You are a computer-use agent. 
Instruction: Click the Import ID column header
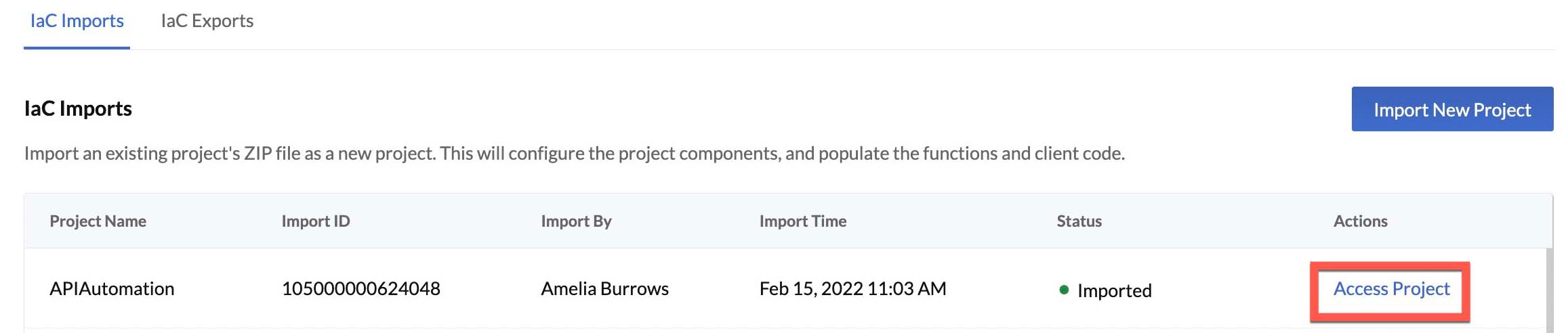pyautogui.click(x=316, y=221)
